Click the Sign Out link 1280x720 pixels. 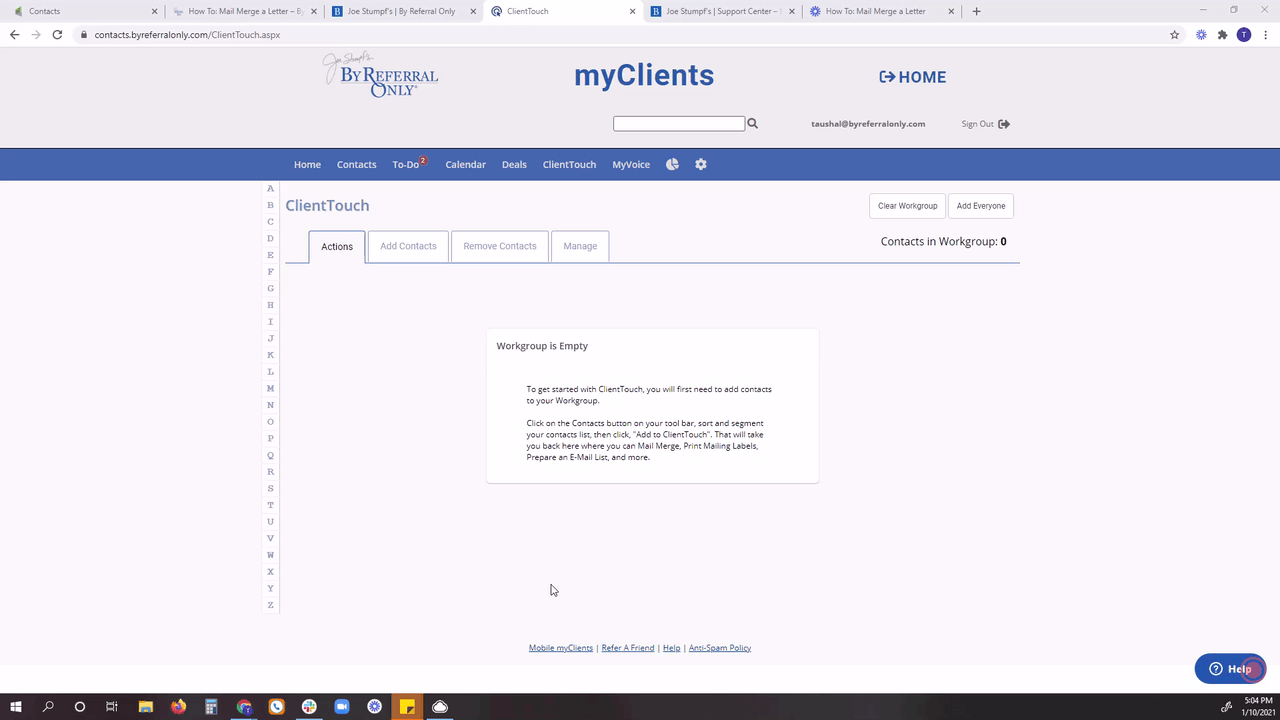click(x=977, y=124)
